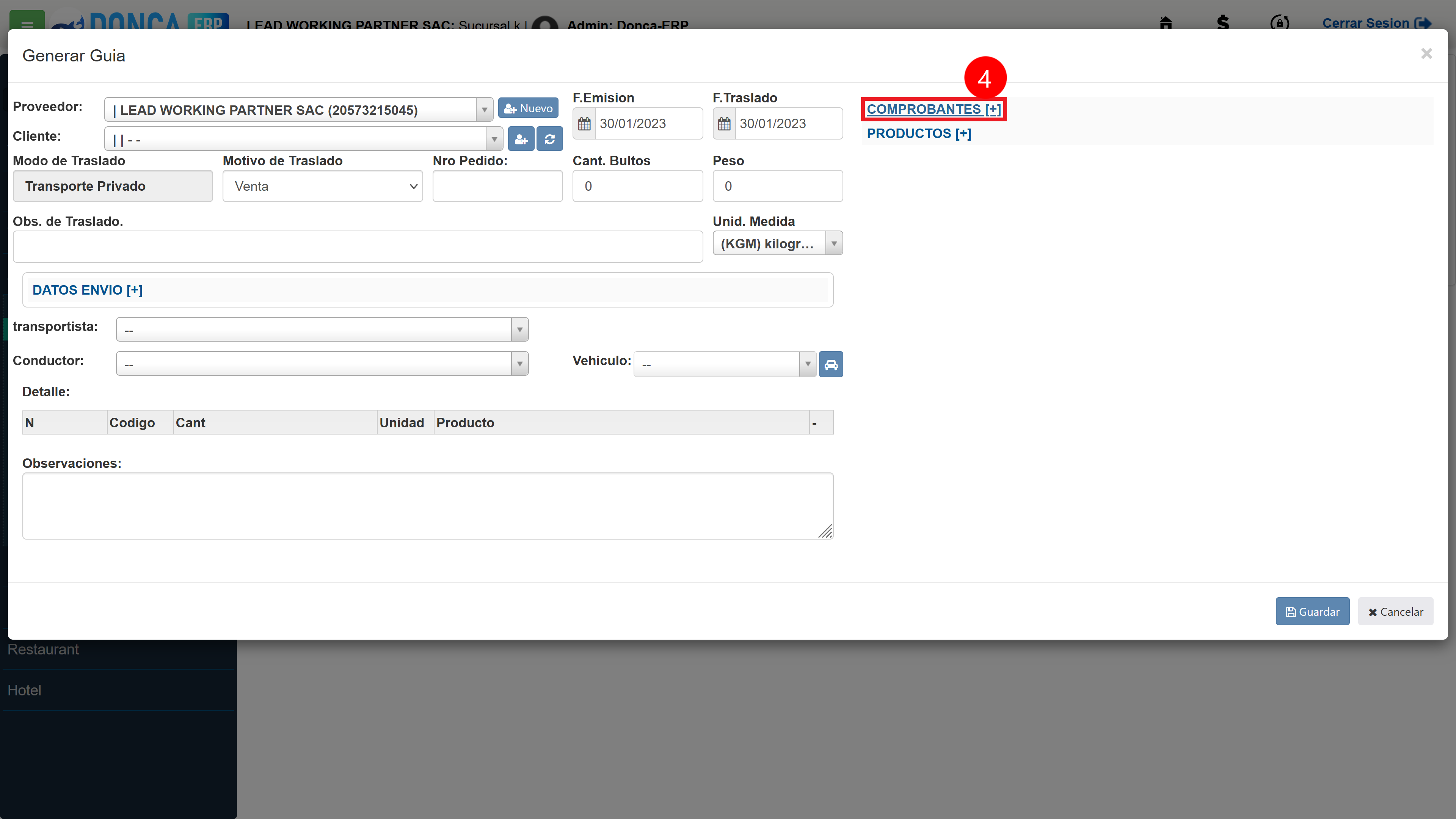Open Hotel sidebar menu item
This screenshot has height=819, width=1456.
click(24, 690)
